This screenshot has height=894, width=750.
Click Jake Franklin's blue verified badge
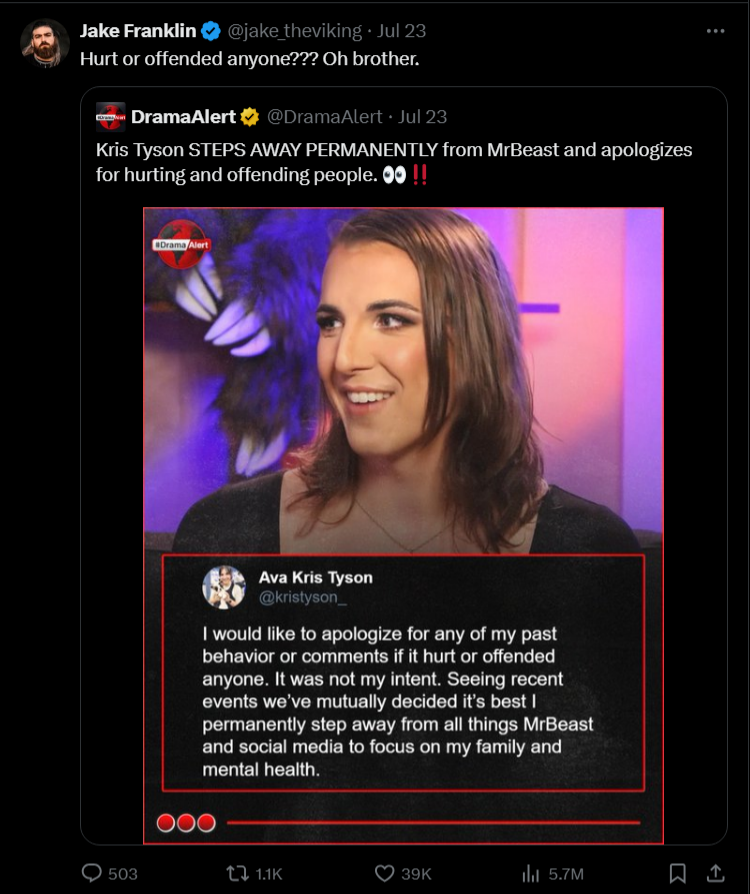point(211,31)
